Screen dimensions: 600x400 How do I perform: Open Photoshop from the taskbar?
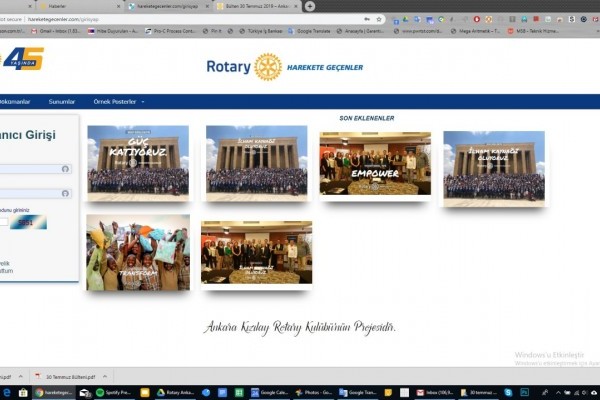pyautogui.click(x=524, y=392)
